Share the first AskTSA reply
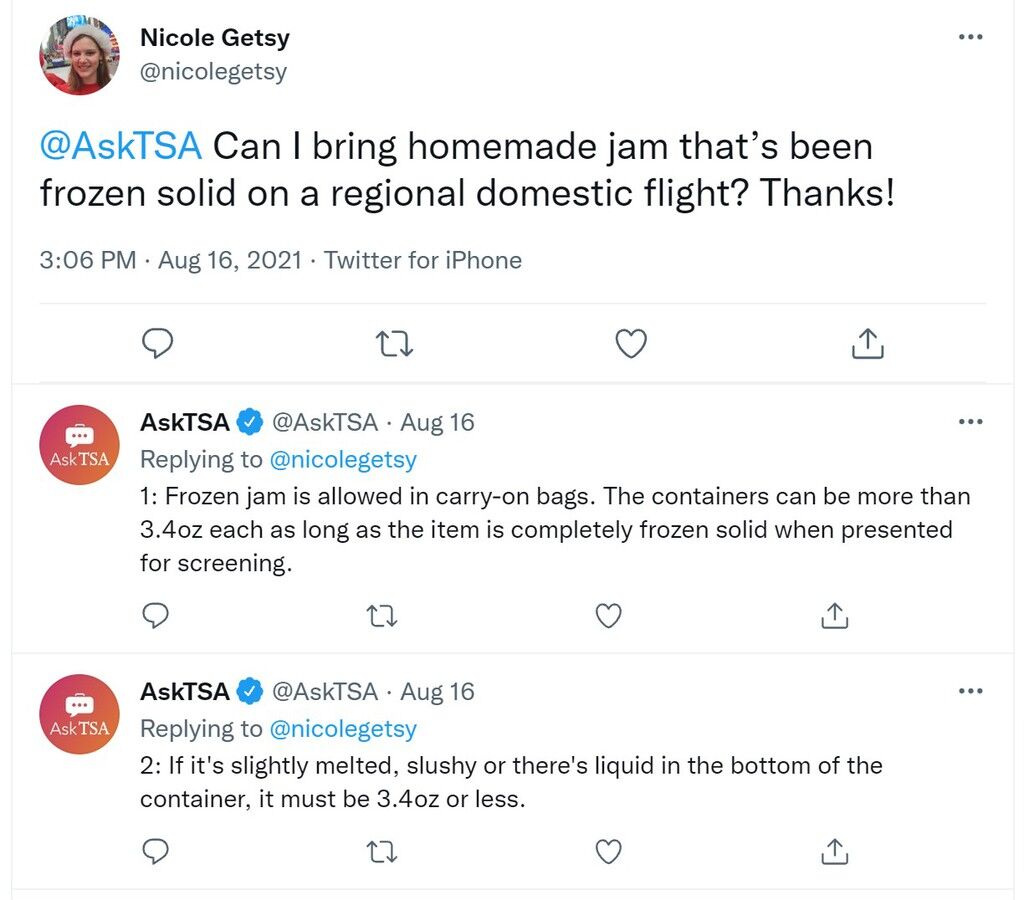The image size is (1024, 900). [835, 615]
